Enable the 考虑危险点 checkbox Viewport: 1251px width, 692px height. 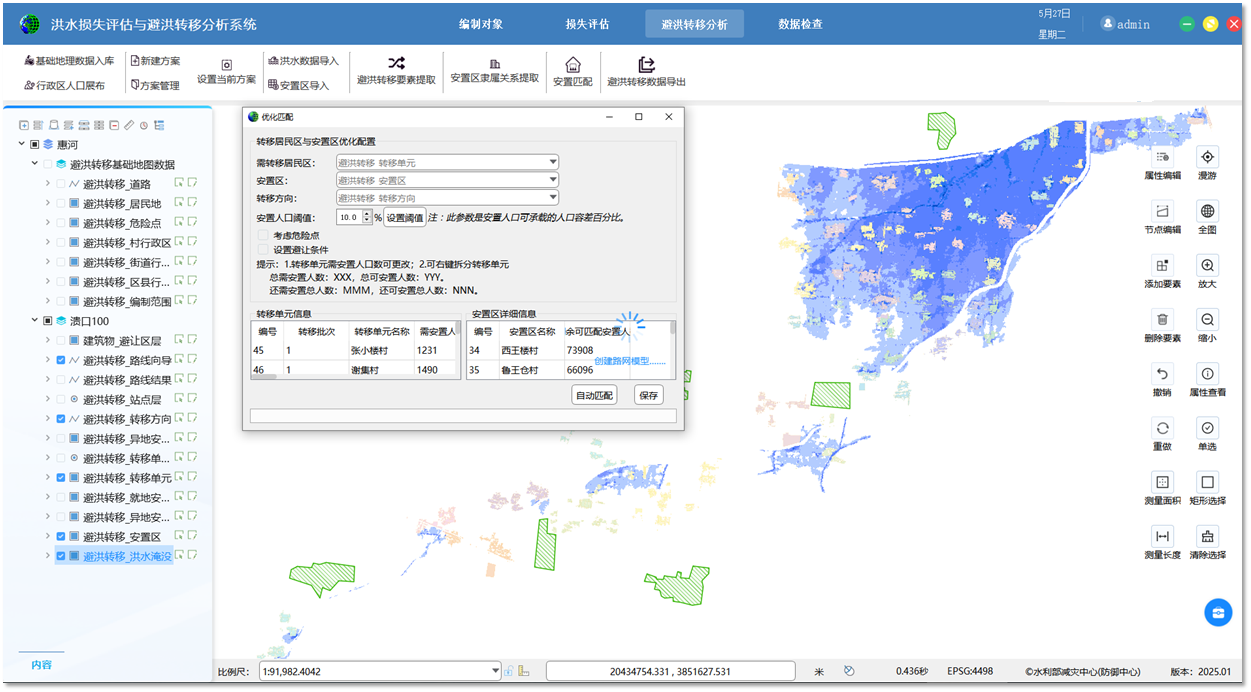pyautogui.click(x=263, y=236)
